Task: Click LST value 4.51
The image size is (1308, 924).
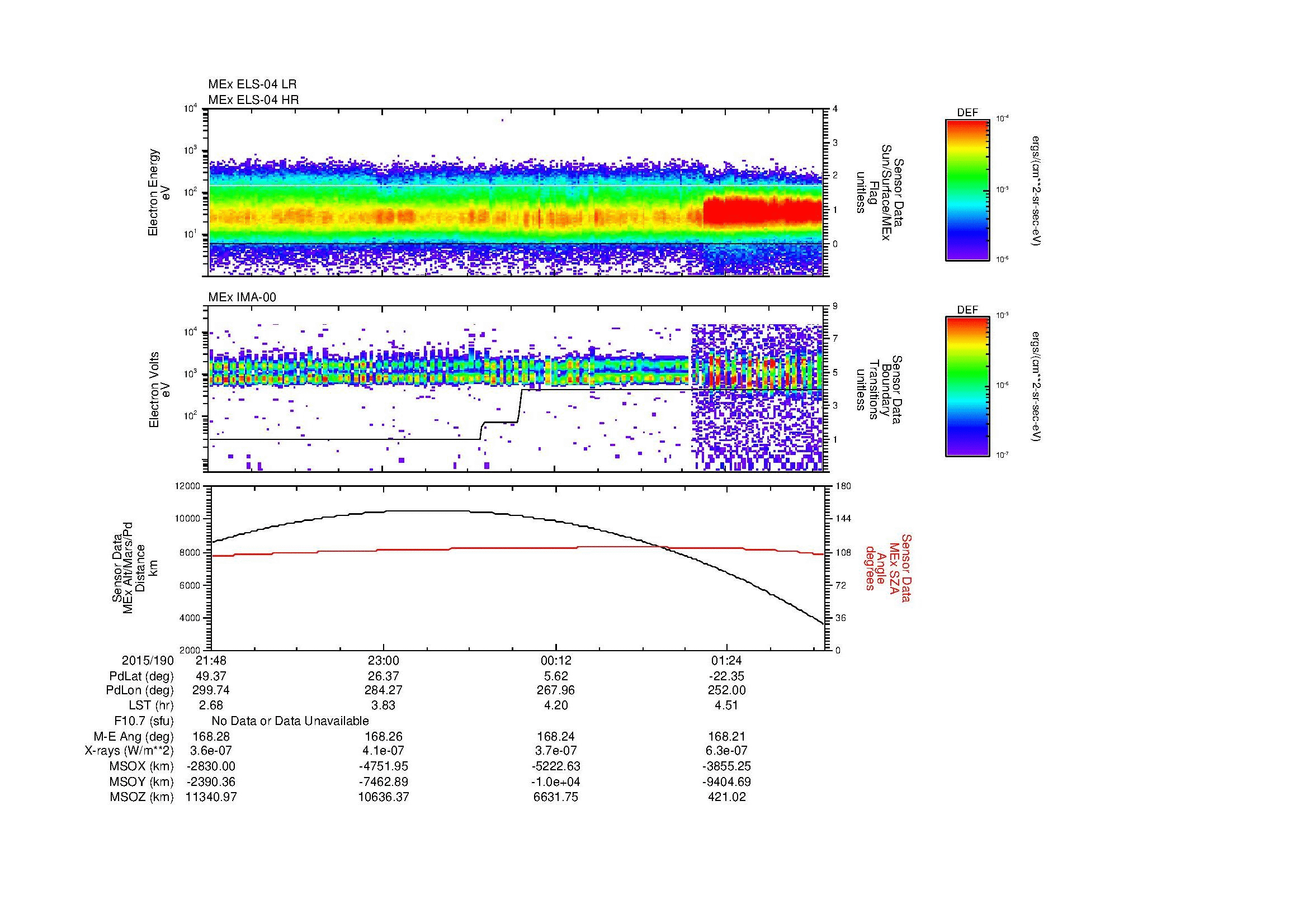Action: click(x=728, y=706)
